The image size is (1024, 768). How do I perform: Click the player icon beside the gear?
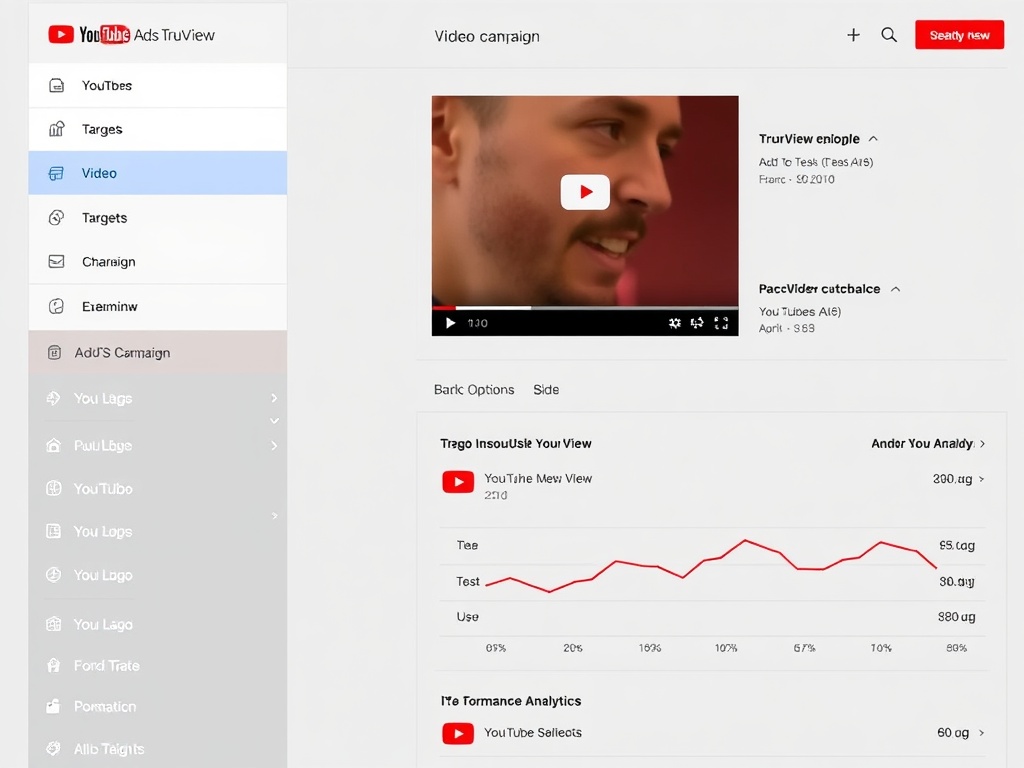[x=697, y=323]
